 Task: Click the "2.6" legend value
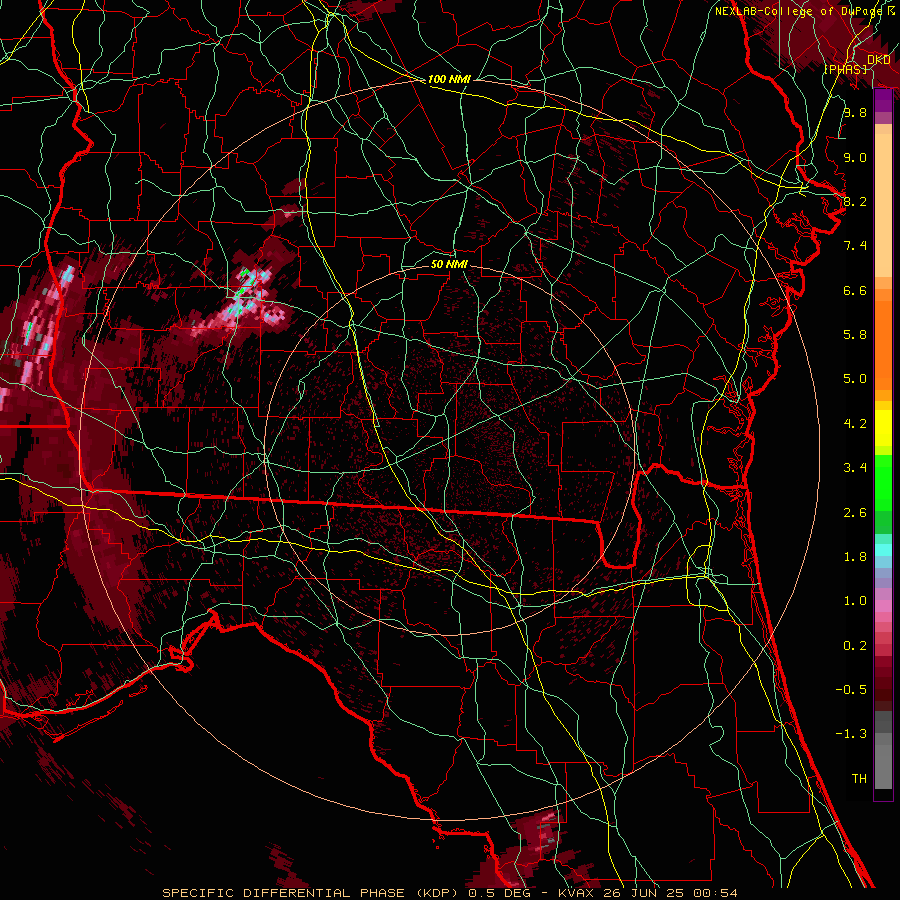click(x=855, y=513)
